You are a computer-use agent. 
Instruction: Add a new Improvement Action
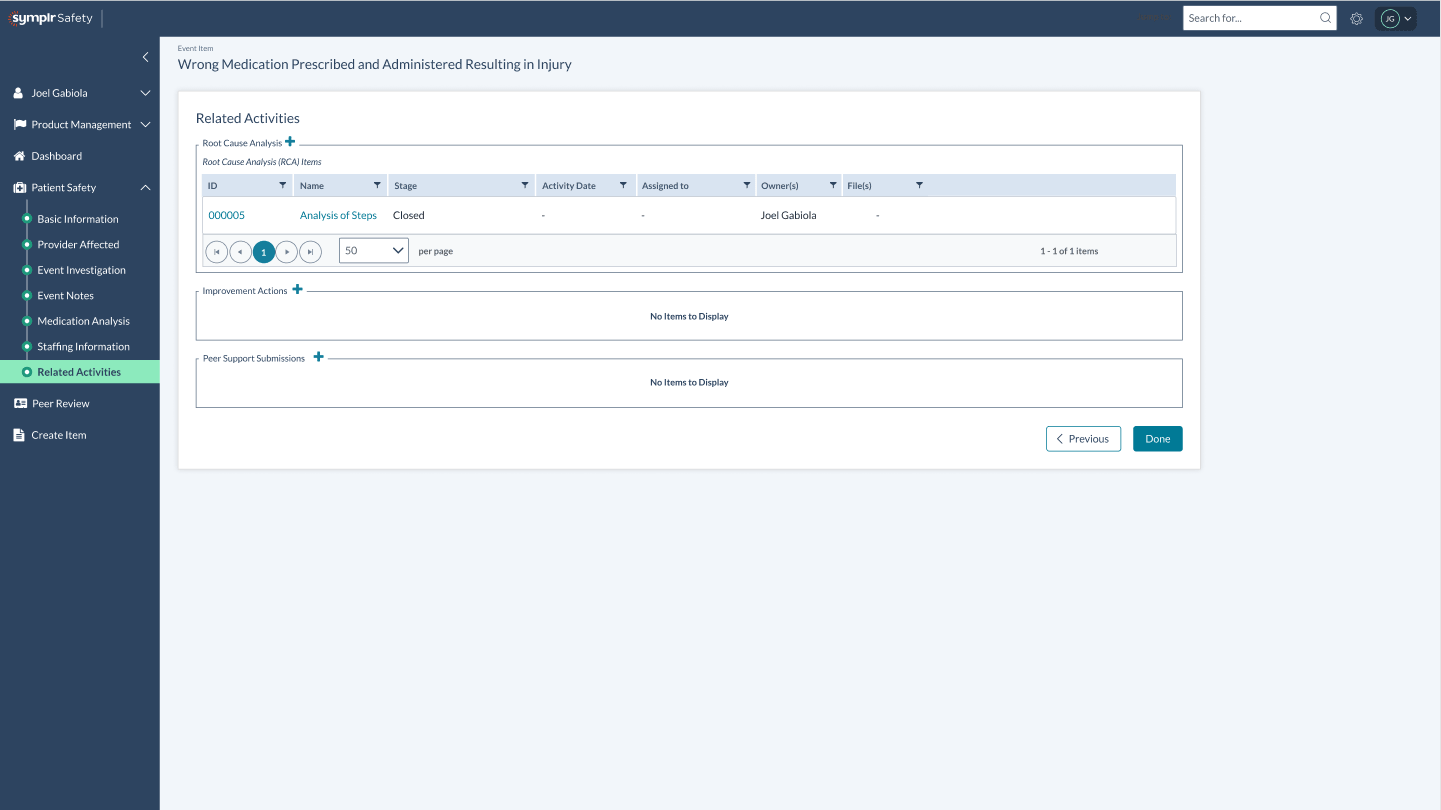coord(297,290)
